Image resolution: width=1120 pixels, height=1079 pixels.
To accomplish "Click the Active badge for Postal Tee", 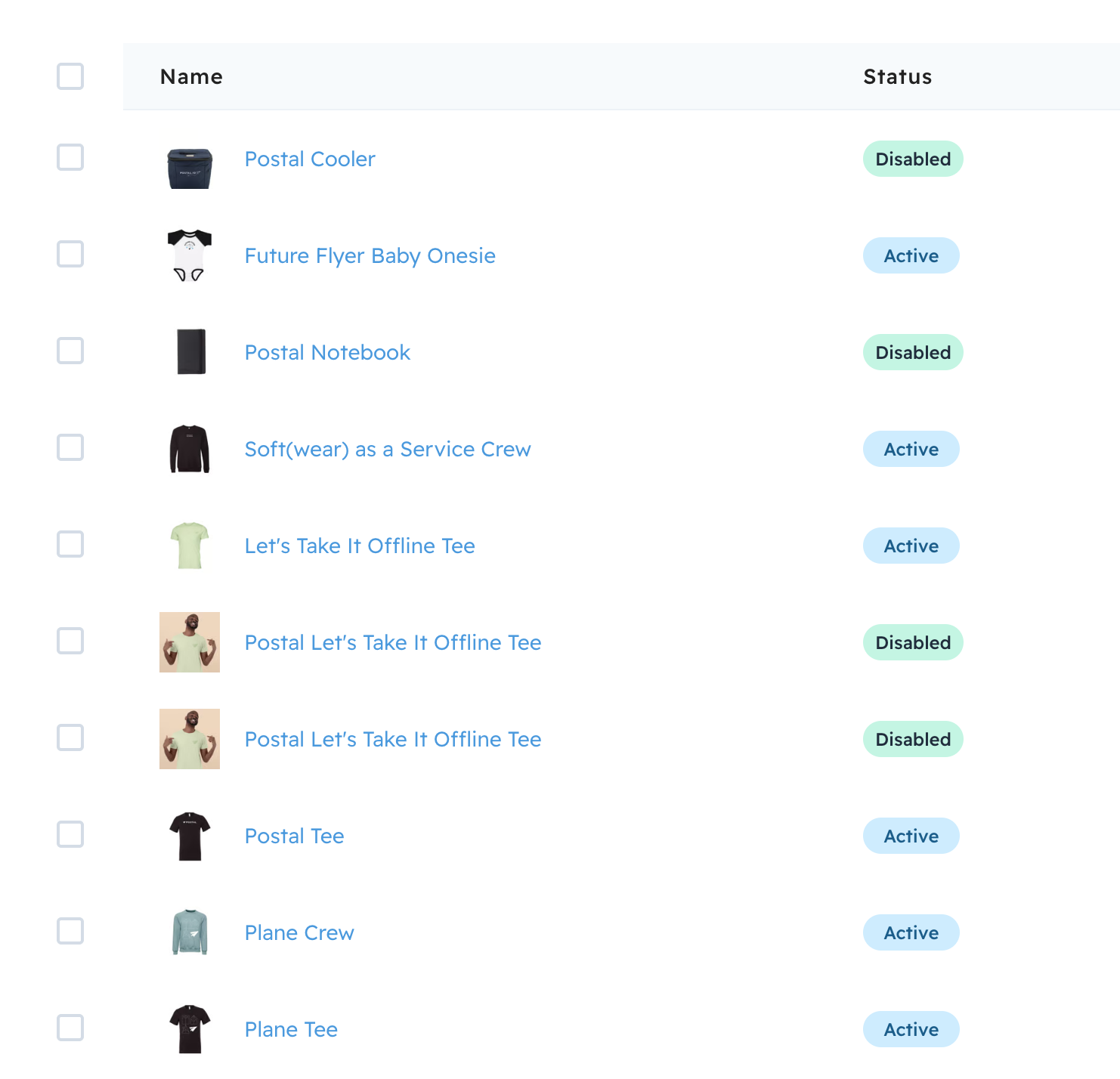I will 911,836.
